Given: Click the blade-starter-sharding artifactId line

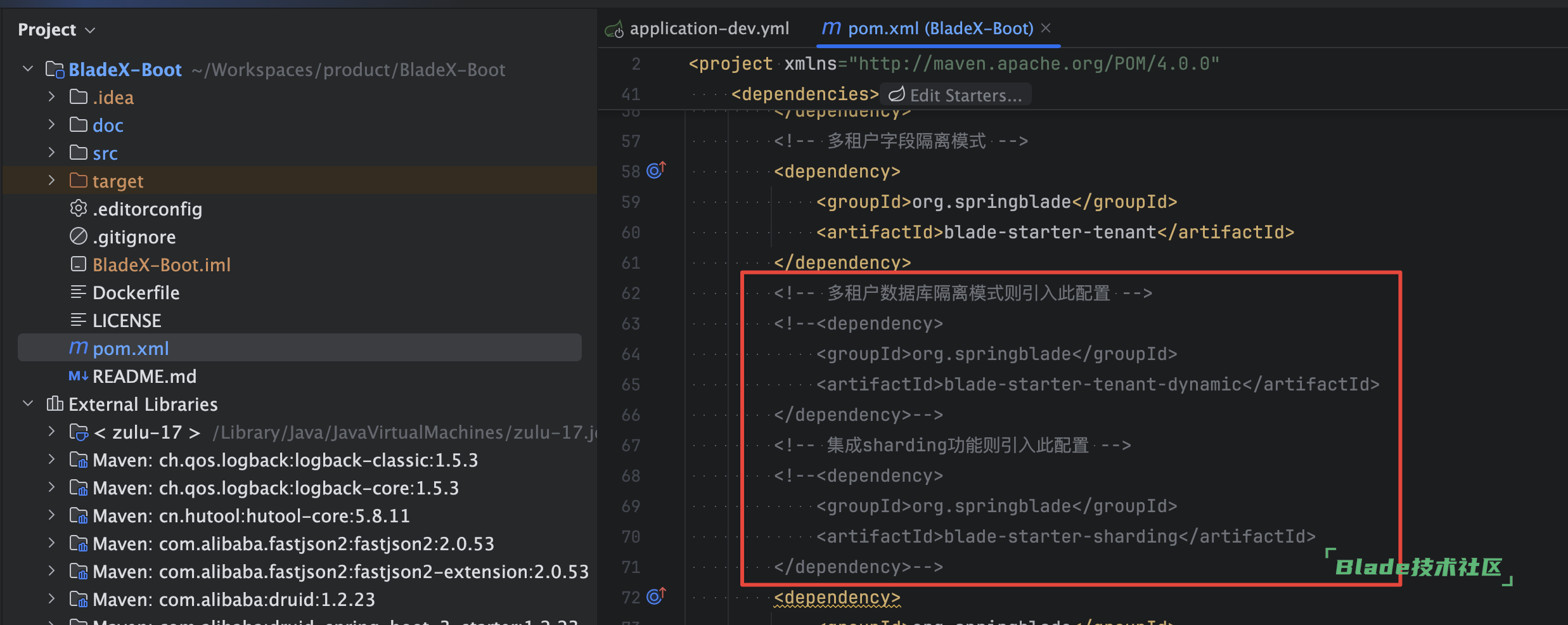Looking at the screenshot, I should (x=1066, y=536).
